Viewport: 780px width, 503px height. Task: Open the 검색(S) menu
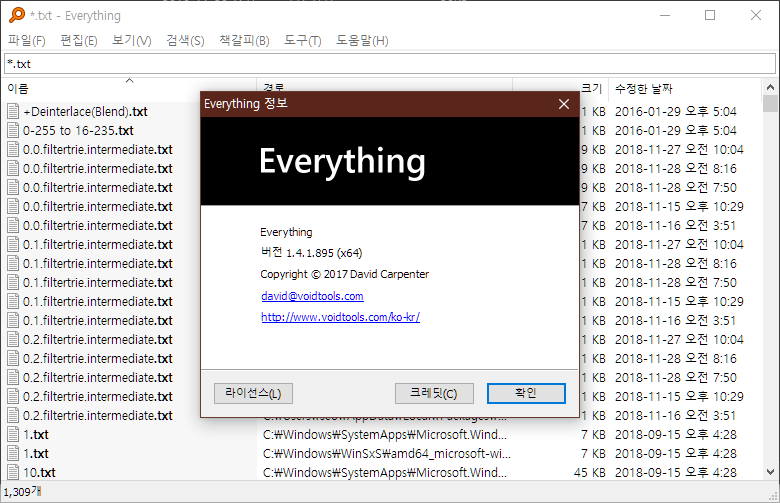pos(185,40)
